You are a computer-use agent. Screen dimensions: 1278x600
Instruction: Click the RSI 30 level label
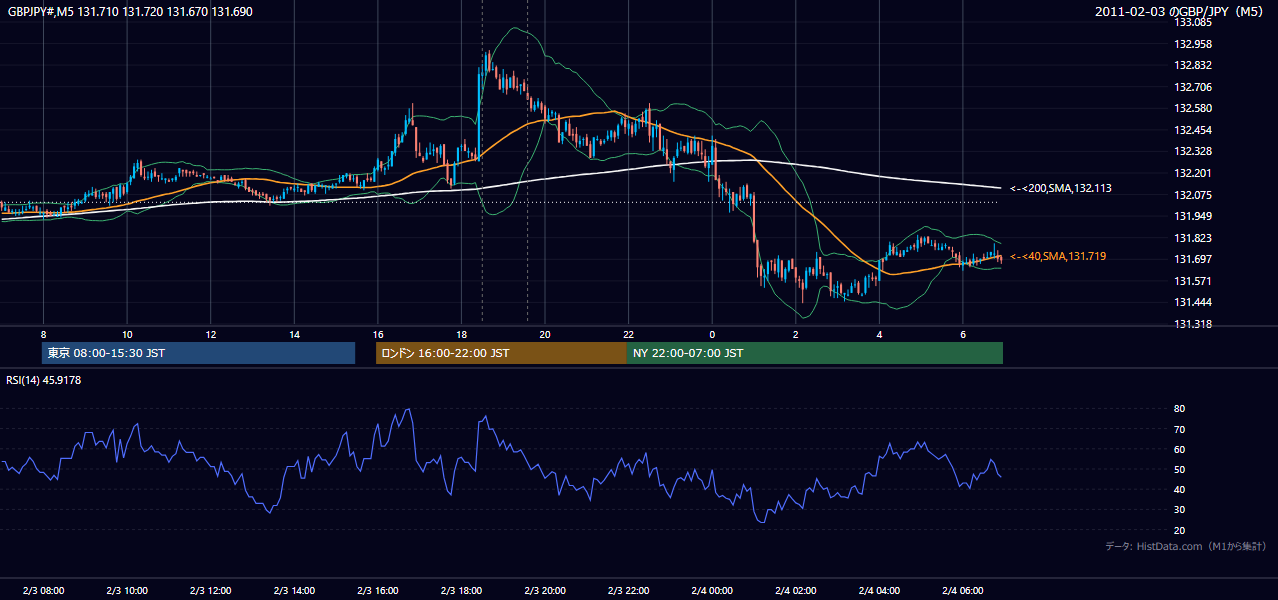pyautogui.click(x=1180, y=510)
